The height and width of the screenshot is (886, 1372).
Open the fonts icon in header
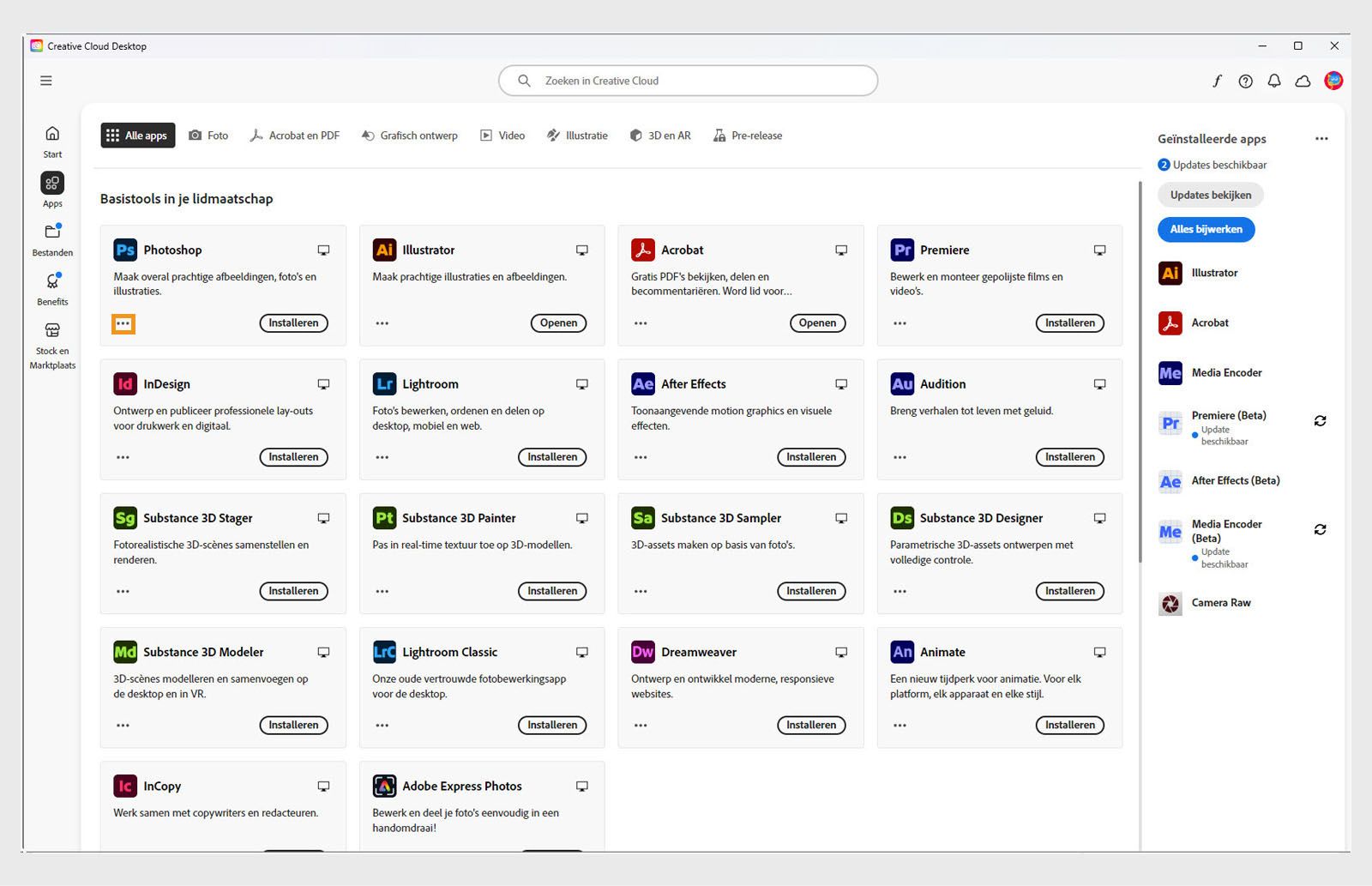[x=1217, y=81]
